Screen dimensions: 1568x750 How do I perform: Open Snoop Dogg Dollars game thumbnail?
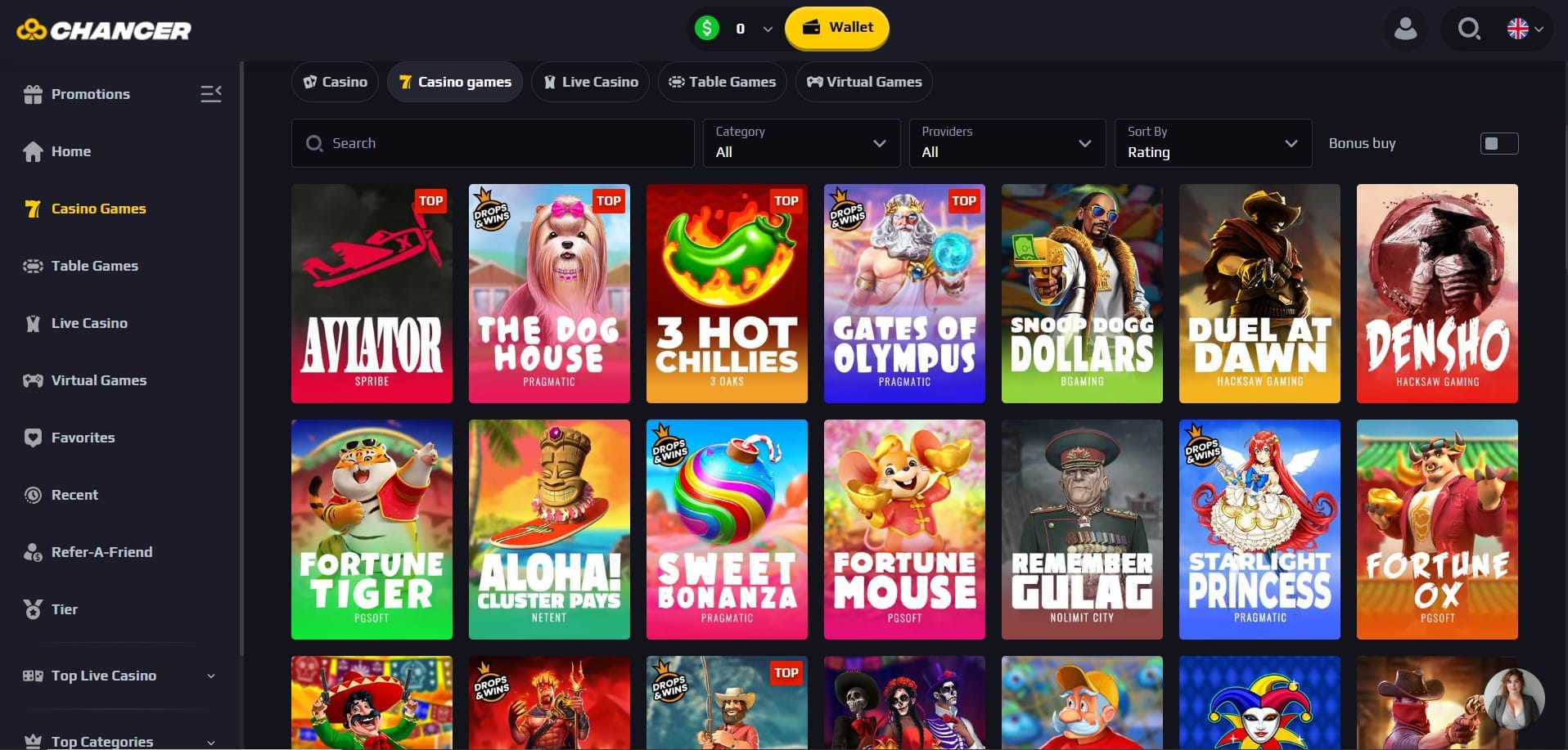1082,294
